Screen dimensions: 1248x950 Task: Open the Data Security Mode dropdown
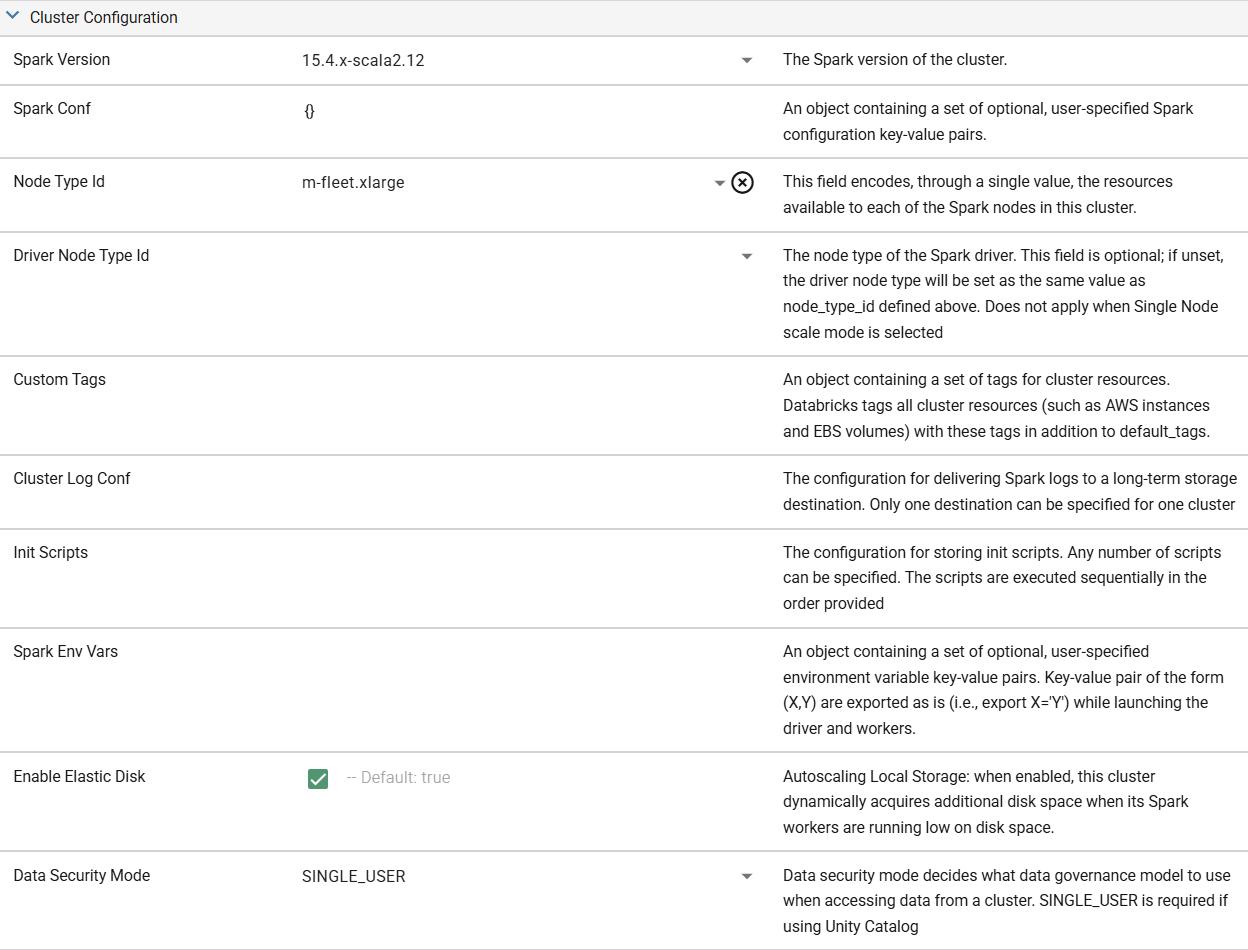point(747,876)
